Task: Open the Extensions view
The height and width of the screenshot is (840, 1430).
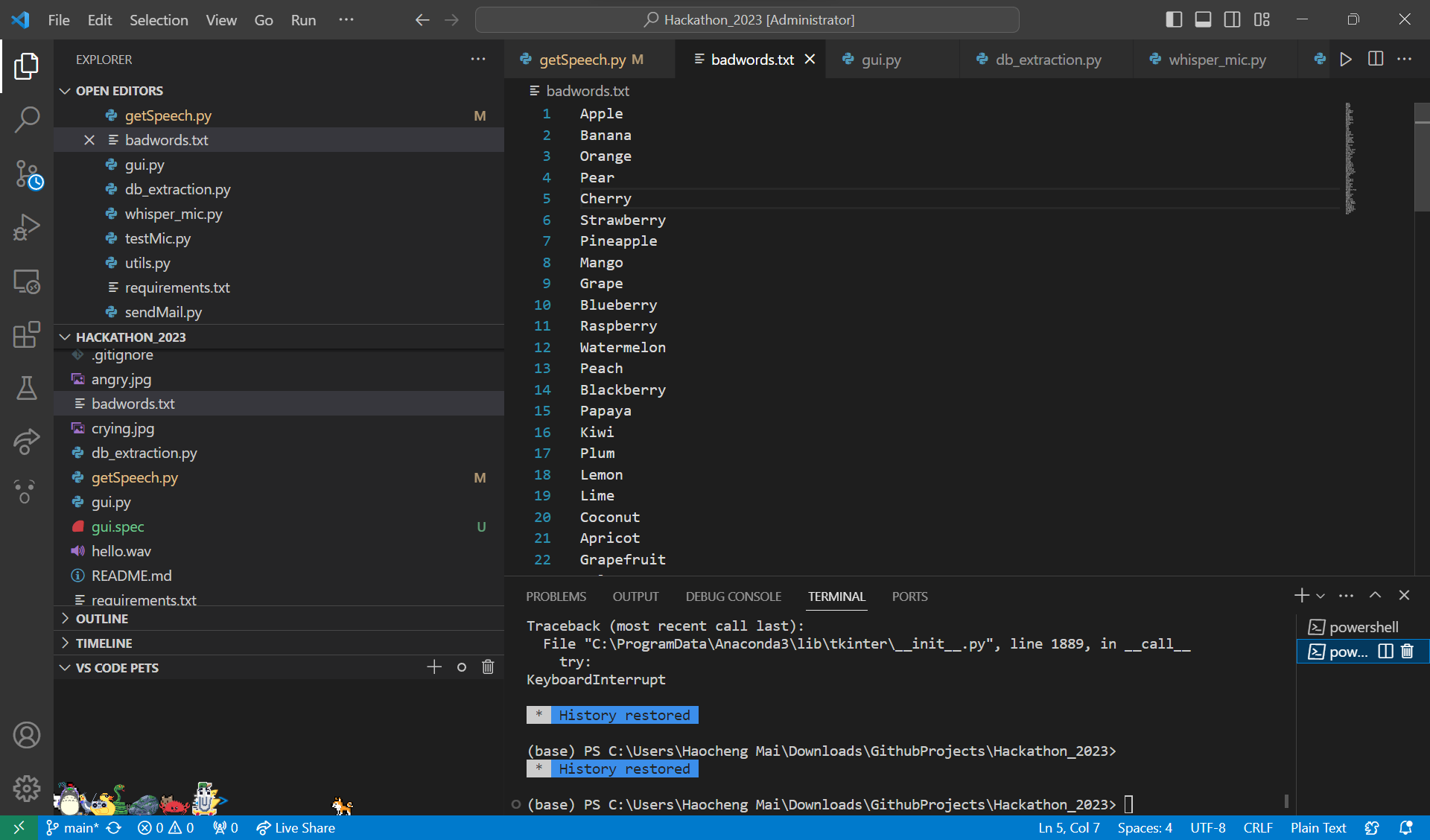Action: [27, 334]
